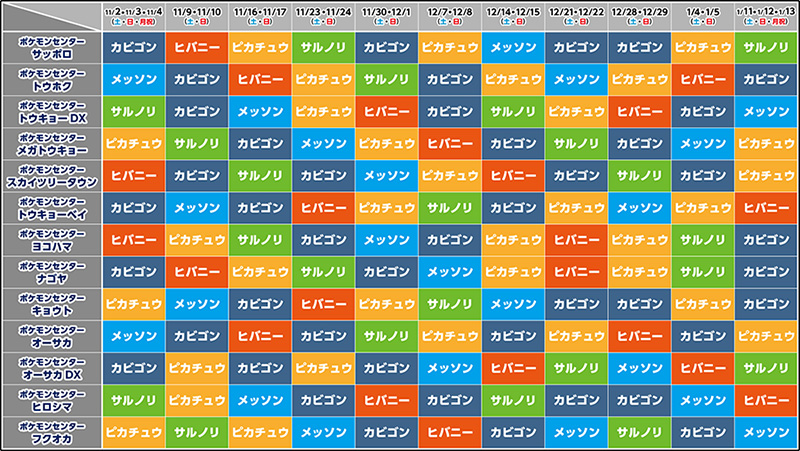Select トウキョーDX's メッソン cell under 11/16・11/17
Viewport: 800px width, 451px height.
tap(260, 112)
